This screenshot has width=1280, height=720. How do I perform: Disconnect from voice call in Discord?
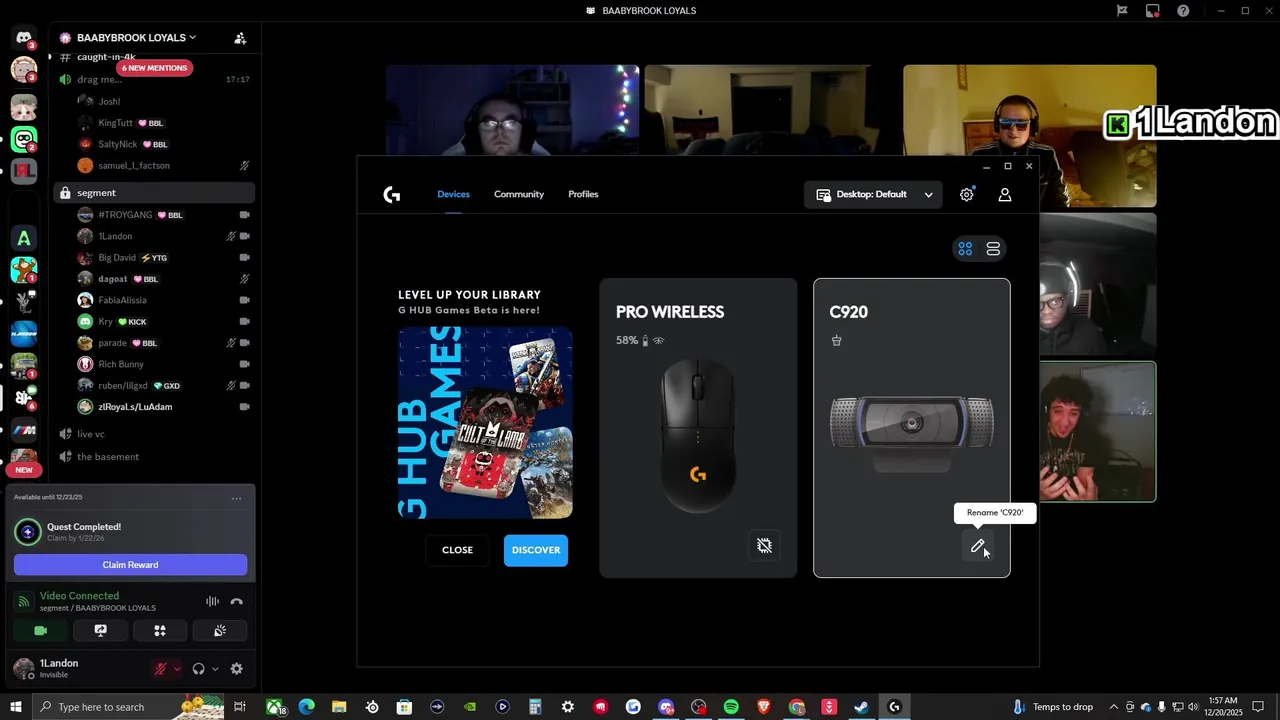(x=237, y=602)
